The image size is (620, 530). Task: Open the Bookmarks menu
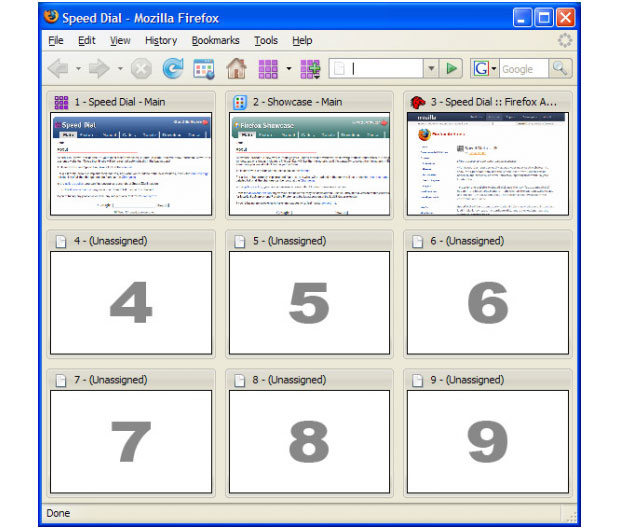(215, 40)
